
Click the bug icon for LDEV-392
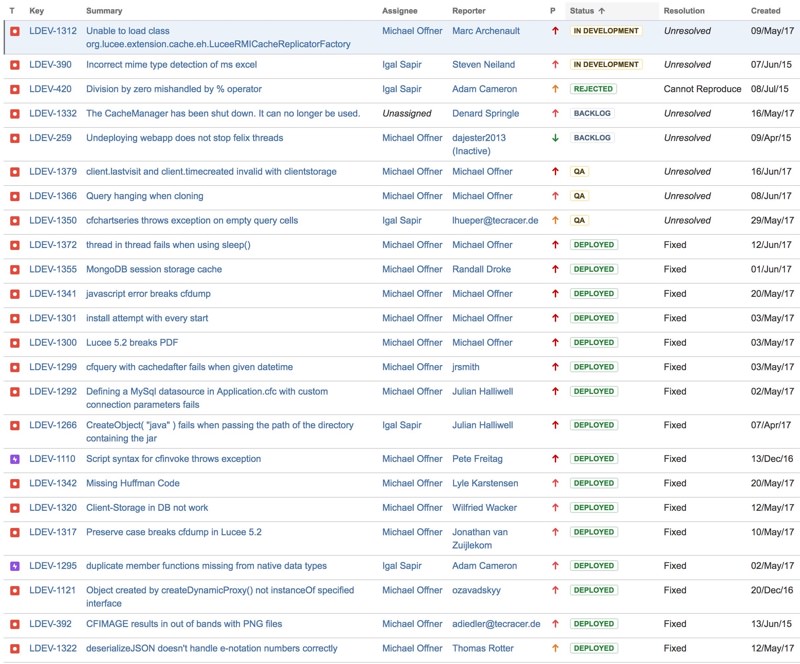[x=15, y=624]
